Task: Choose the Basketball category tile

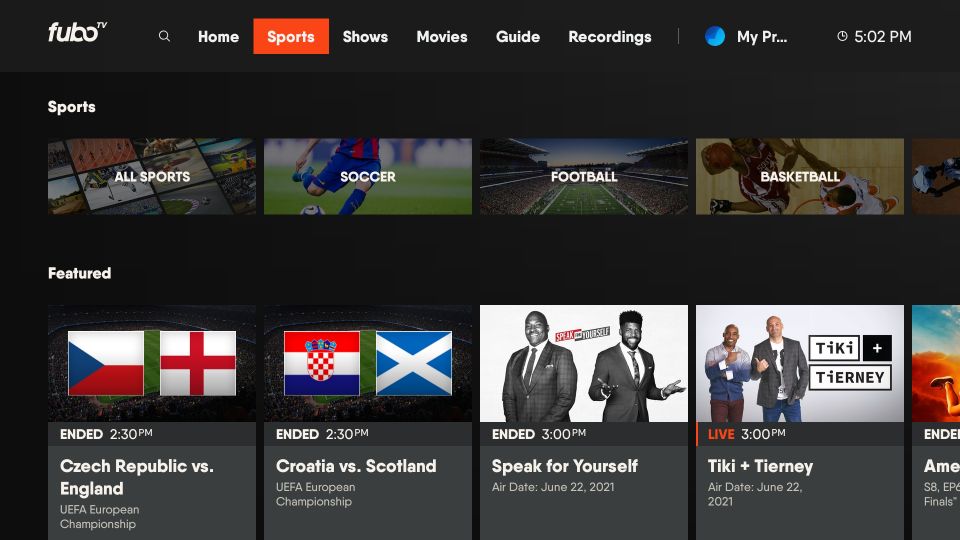Action: 800,176
